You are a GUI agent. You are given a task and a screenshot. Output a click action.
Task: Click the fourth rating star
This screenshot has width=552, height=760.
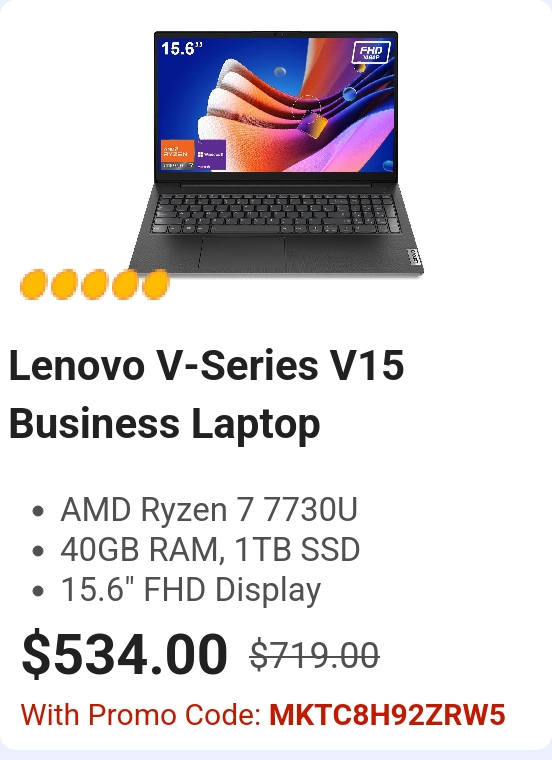click(125, 285)
